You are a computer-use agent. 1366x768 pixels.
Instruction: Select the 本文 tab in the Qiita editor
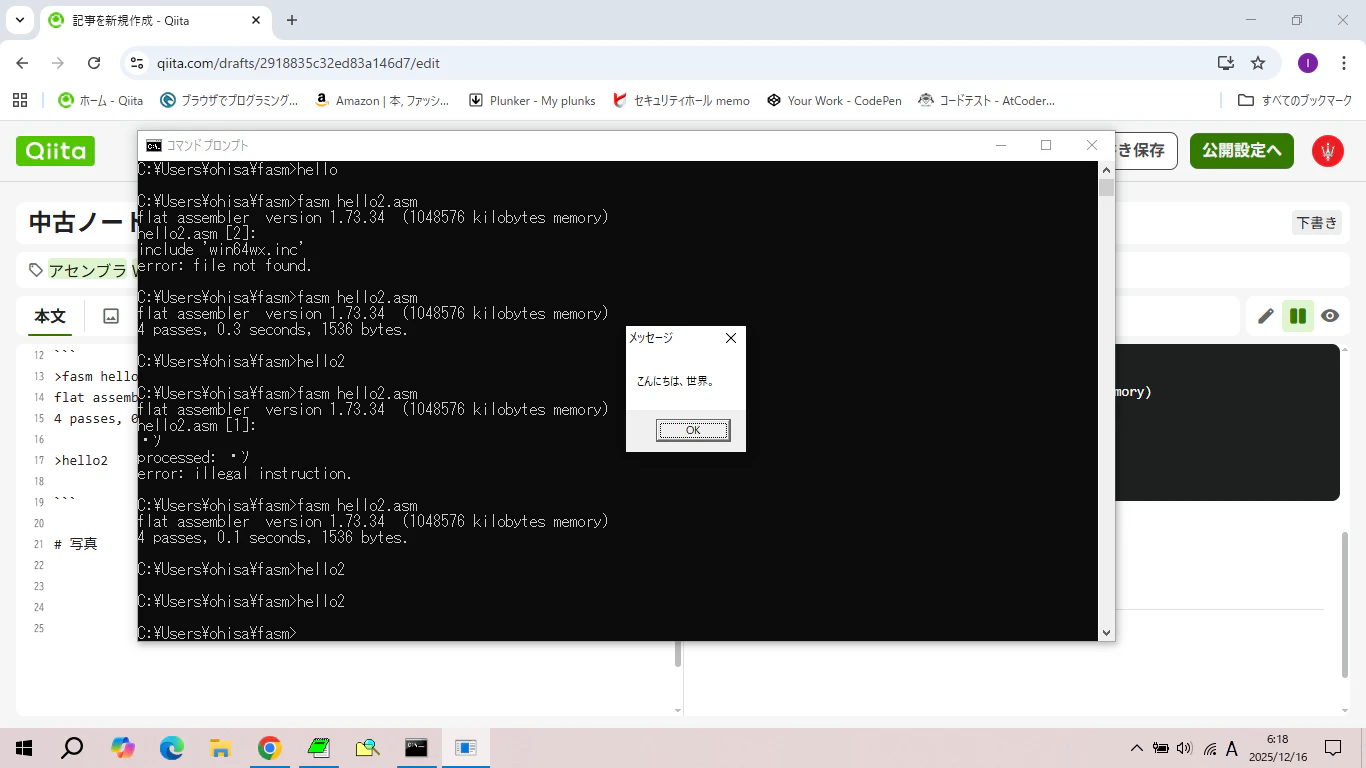(x=50, y=316)
